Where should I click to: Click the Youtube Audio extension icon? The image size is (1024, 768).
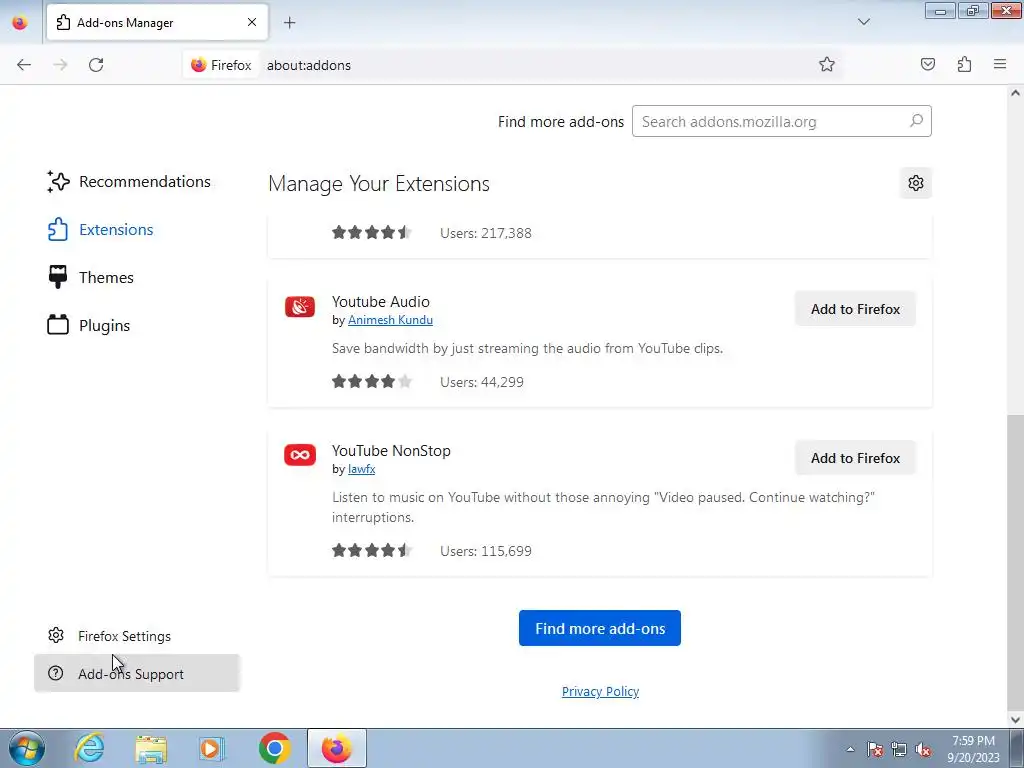point(300,306)
